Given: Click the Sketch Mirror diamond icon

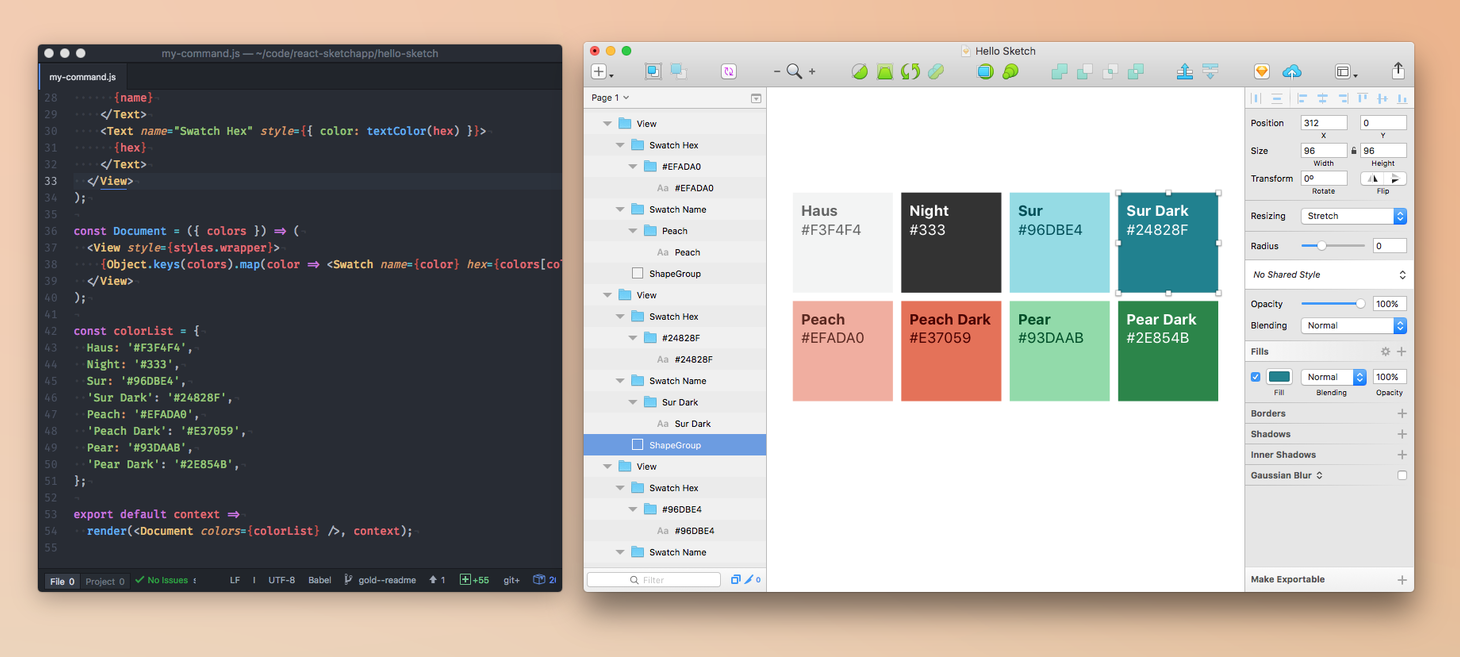Looking at the screenshot, I should tap(1262, 72).
